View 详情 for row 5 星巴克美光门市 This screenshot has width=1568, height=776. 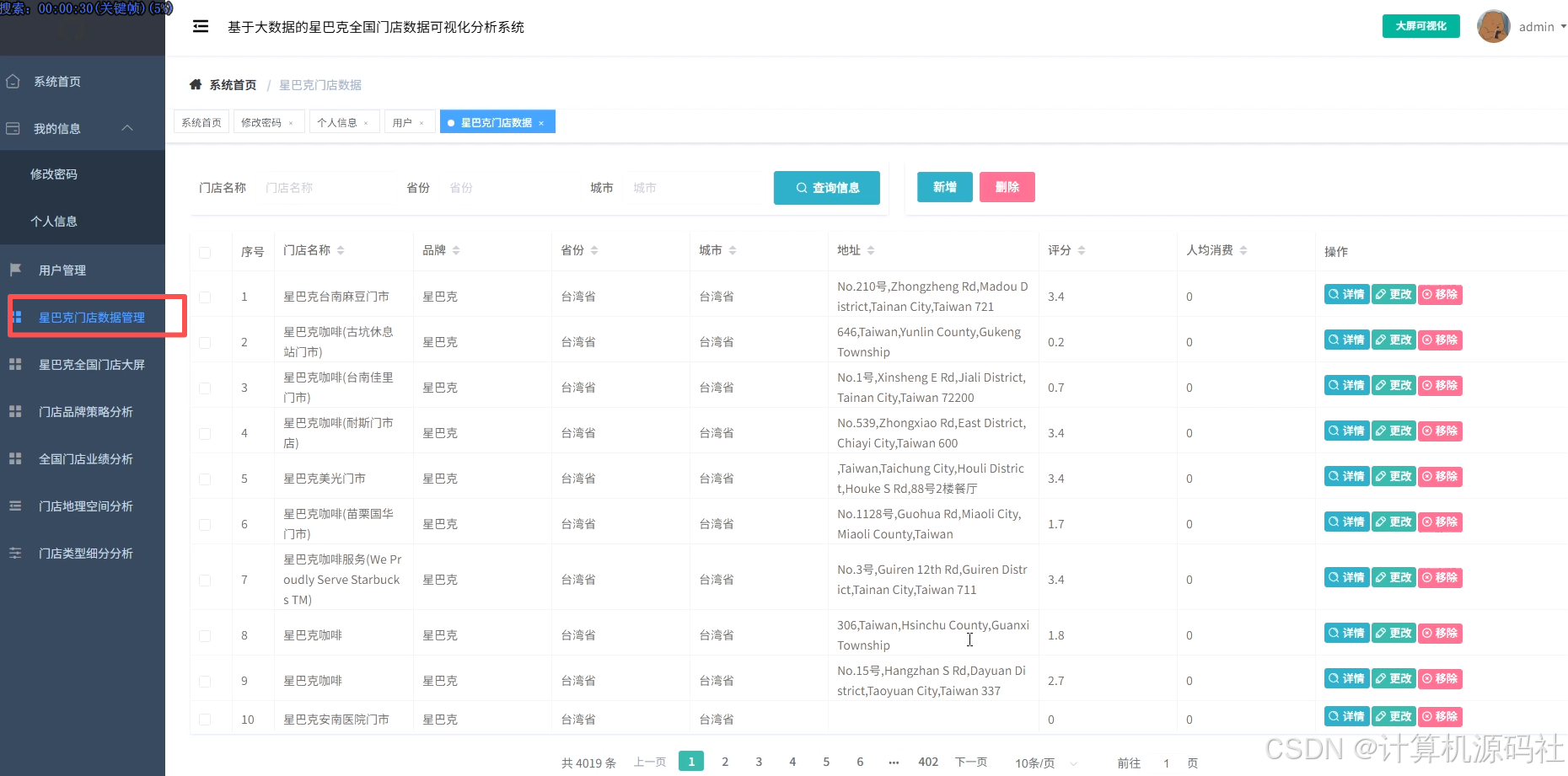(1346, 476)
